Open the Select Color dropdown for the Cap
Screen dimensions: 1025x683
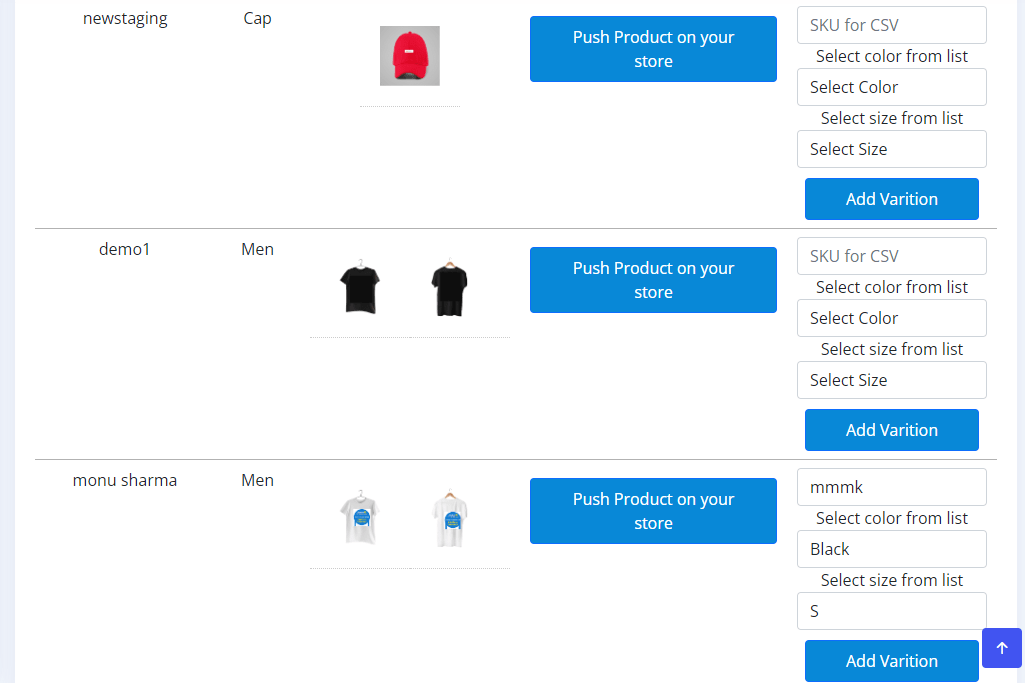pyautogui.click(x=891, y=87)
